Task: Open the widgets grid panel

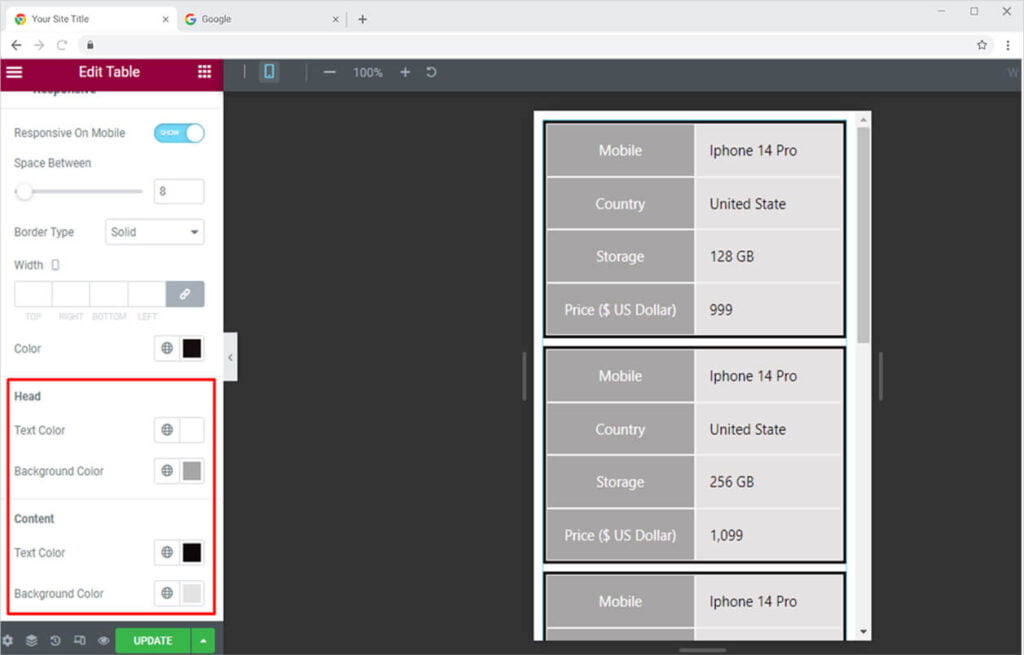Action: tap(204, 72)
